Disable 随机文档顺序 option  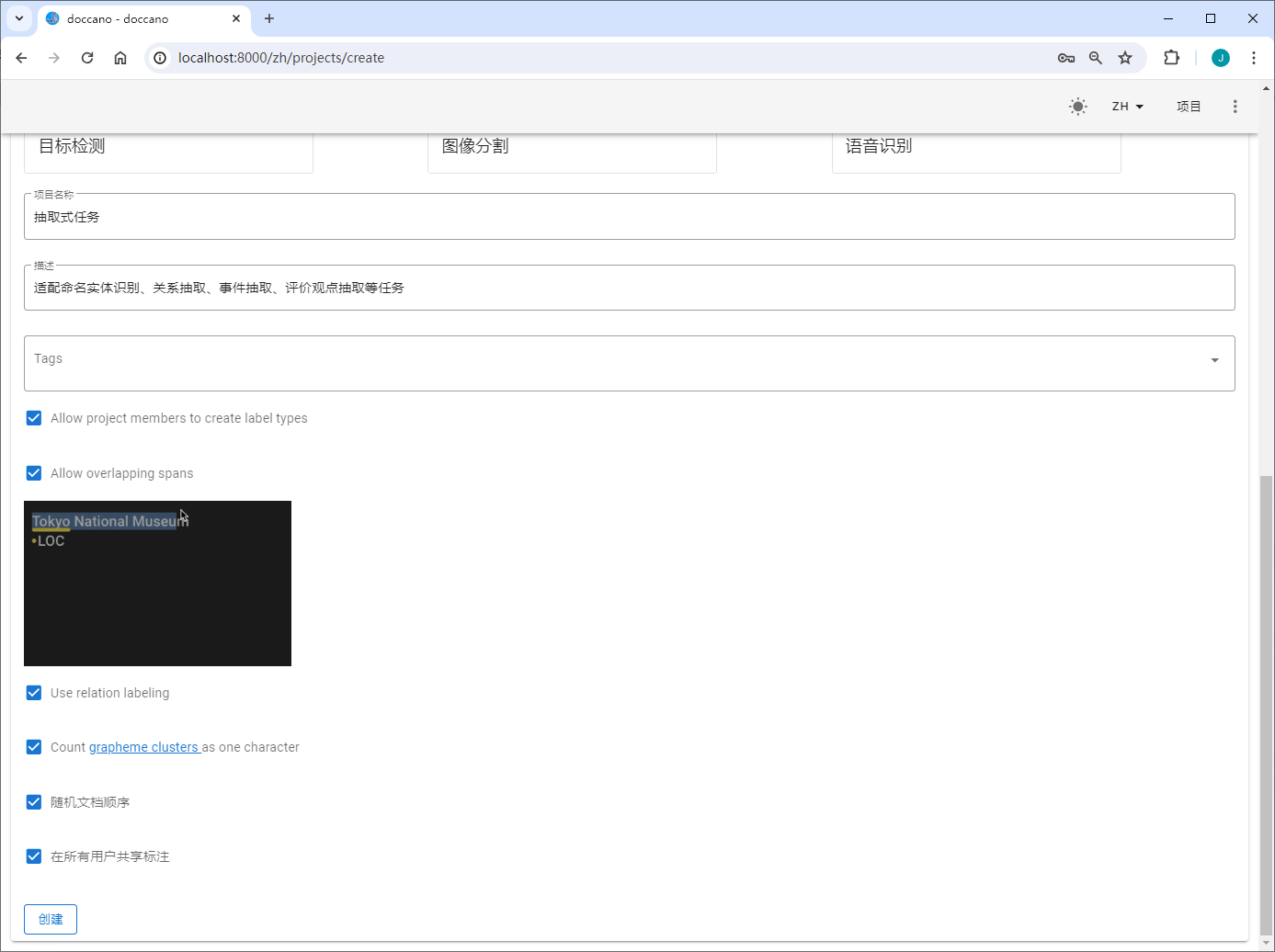click(33, 801)
